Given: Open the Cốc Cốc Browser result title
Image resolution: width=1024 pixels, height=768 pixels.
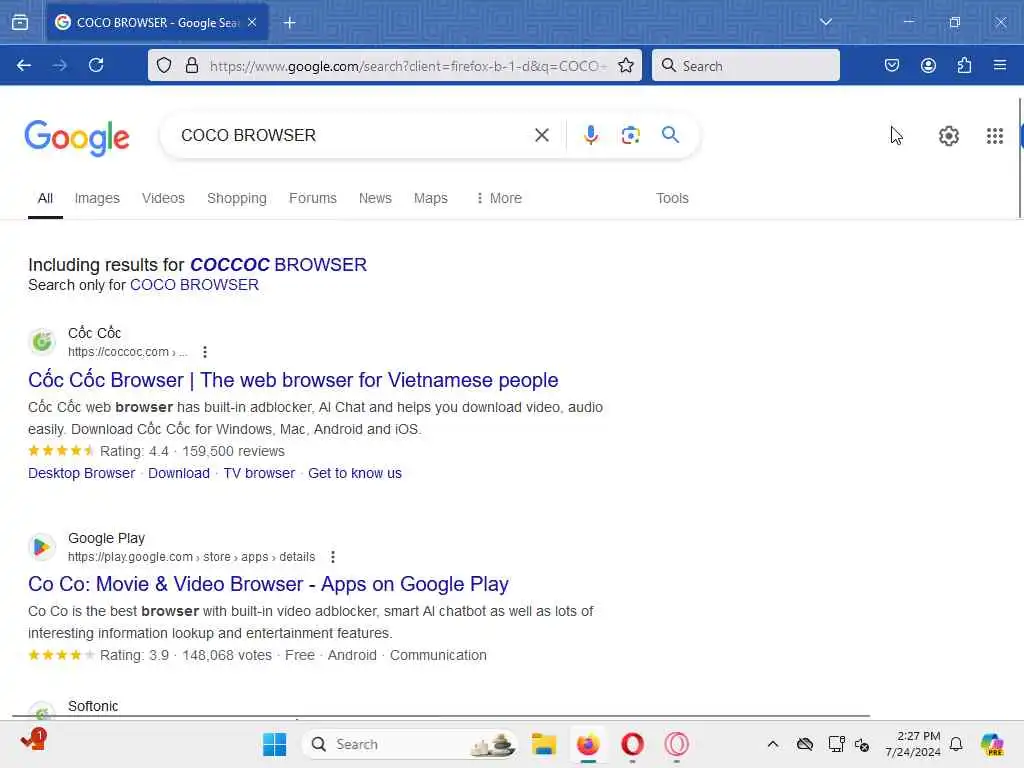Looking at the screenshot, I should 293,380.
